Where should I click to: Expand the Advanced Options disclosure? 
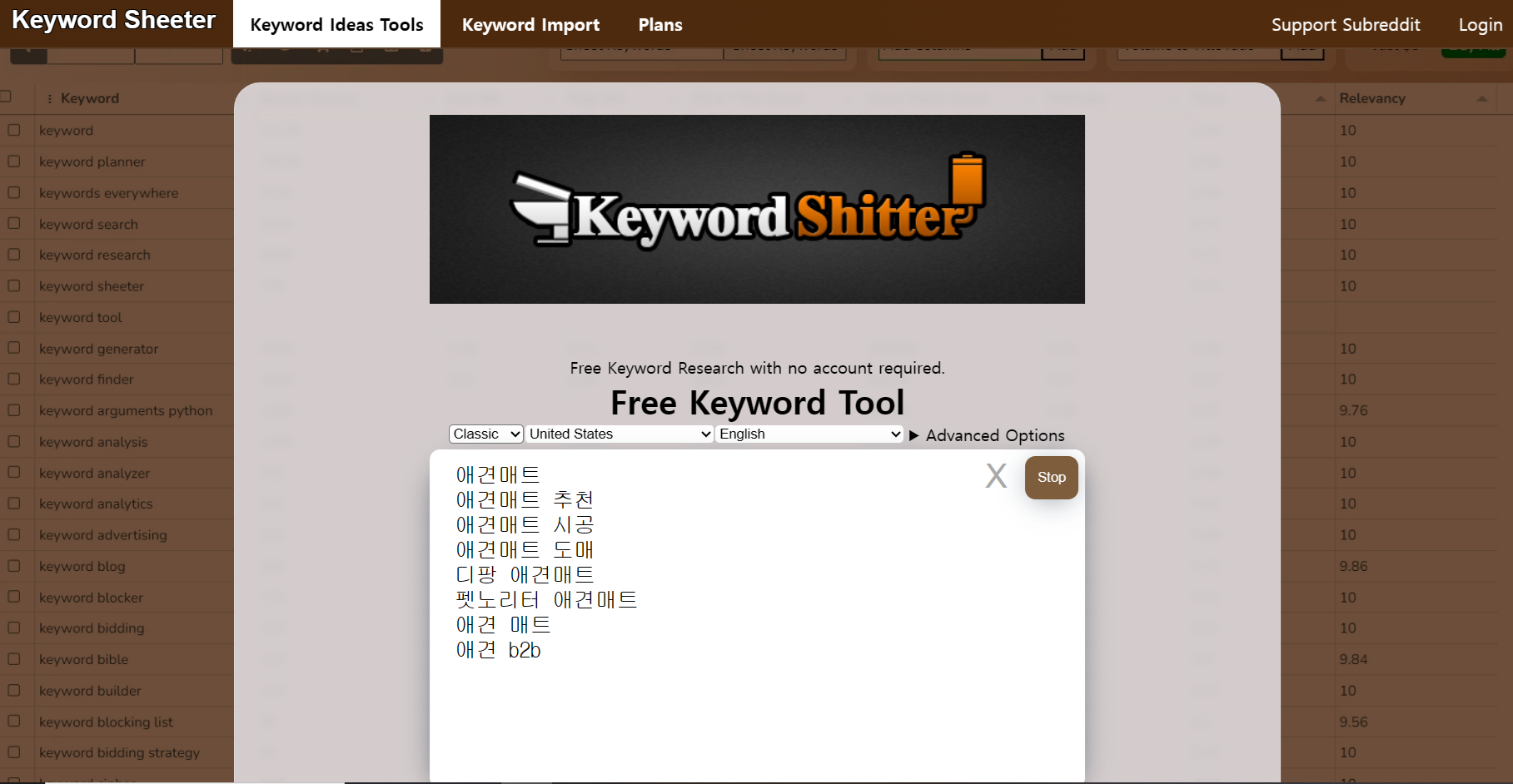987,435
